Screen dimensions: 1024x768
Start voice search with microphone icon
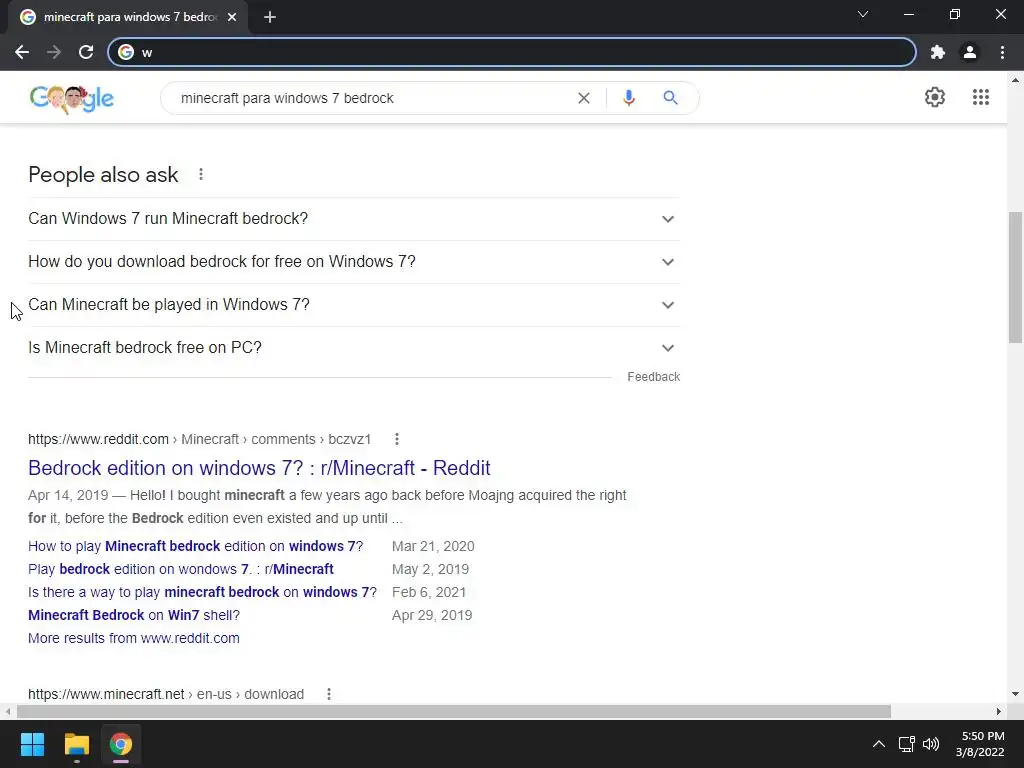pos(628,98)
